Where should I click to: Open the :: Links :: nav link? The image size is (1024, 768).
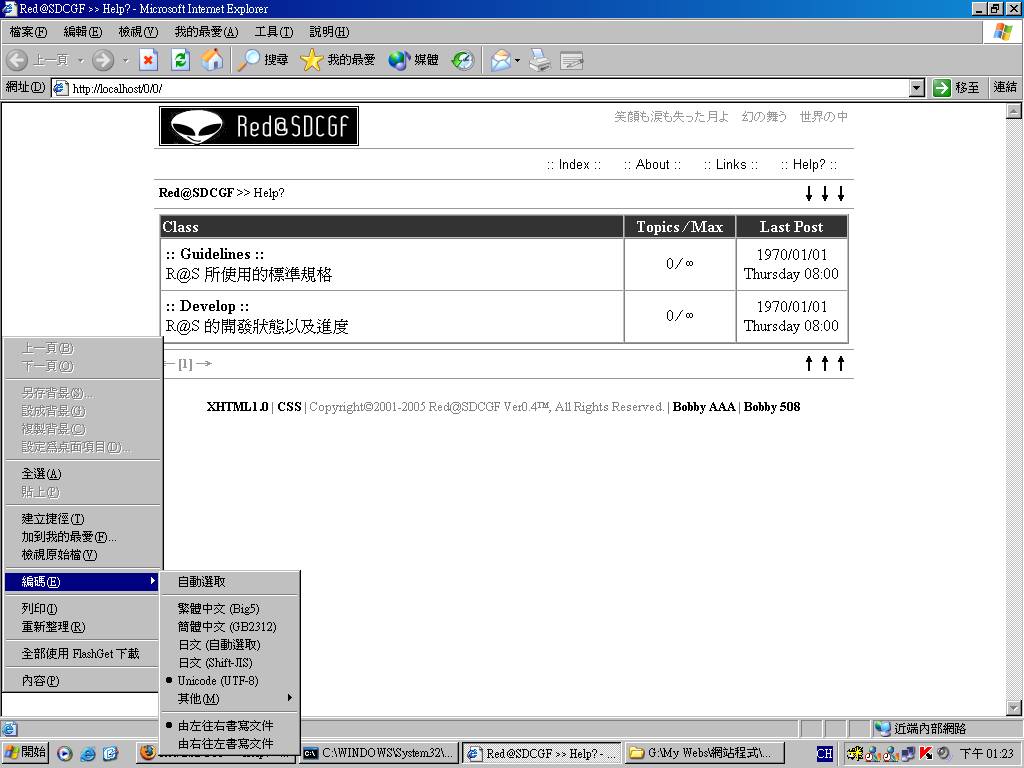(x=731, y=165)
